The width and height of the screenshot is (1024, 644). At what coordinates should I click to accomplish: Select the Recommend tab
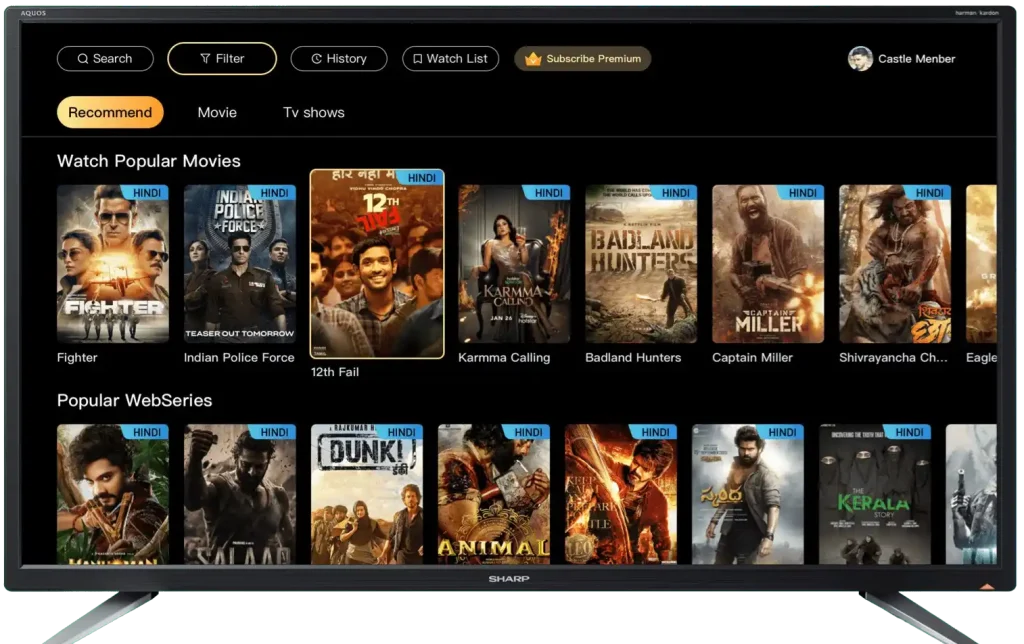click(110, 112)
